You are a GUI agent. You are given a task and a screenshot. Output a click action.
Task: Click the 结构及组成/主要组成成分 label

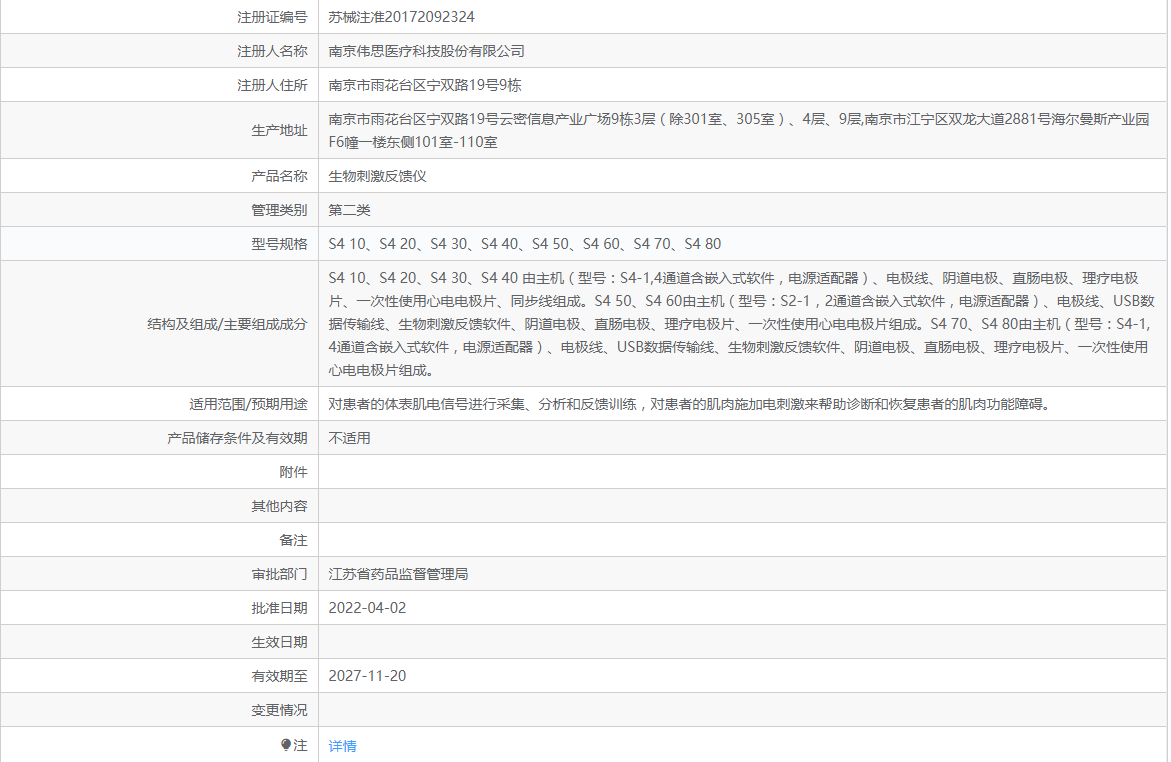click(x=227, y=323)
